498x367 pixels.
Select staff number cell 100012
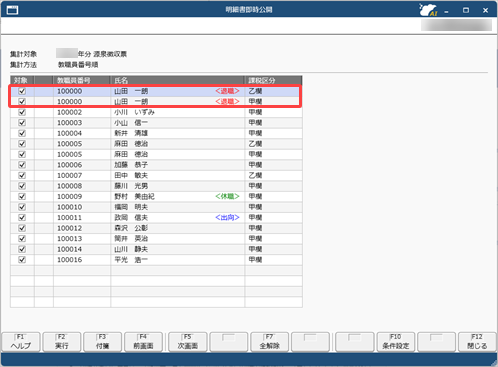click(x=82, y=228)
